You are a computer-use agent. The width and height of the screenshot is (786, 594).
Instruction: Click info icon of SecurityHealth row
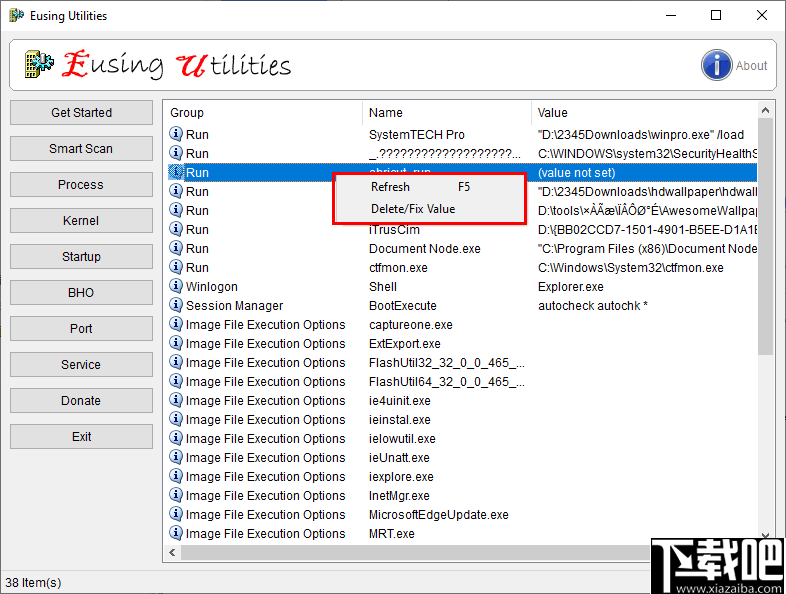175,153
